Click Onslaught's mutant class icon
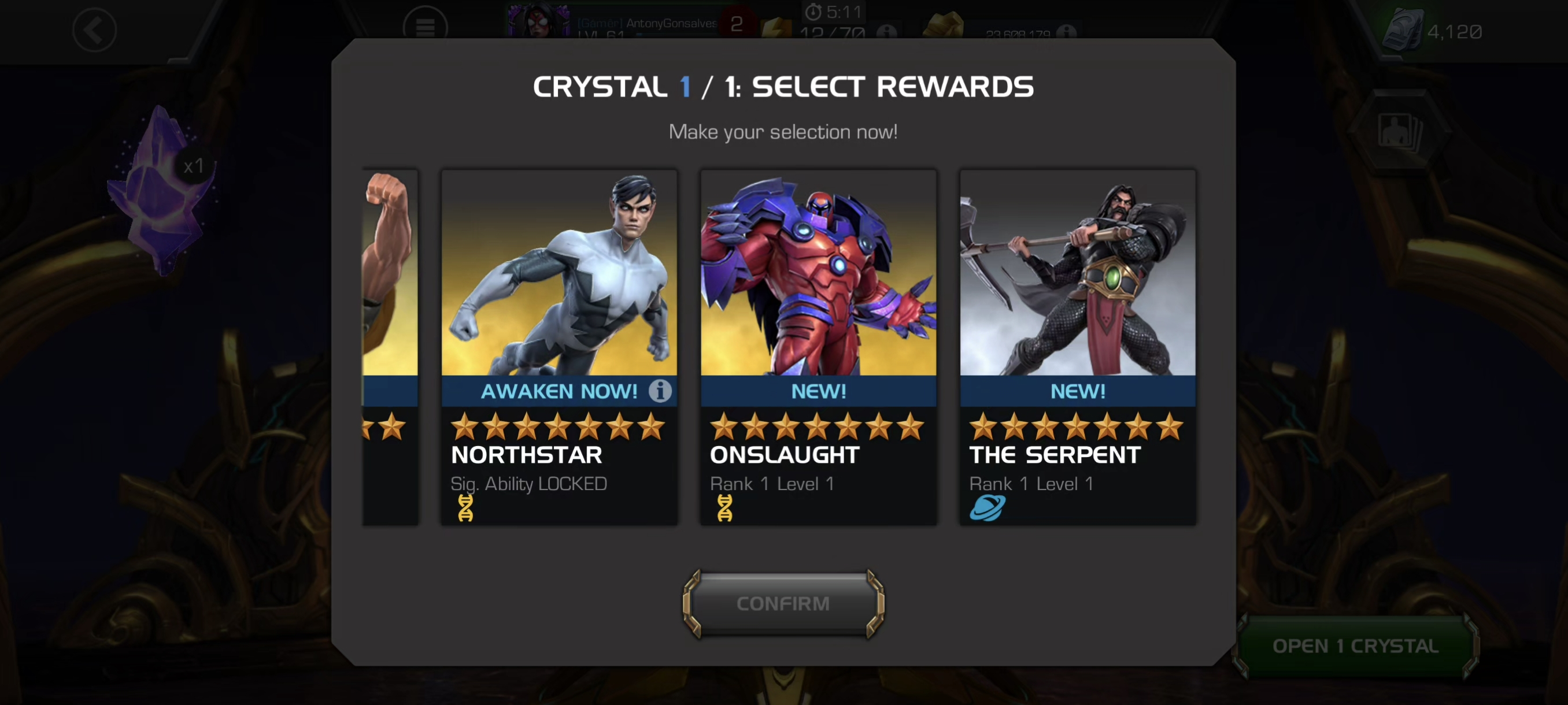The width and height of the screenshot is (1568, 705). [724, 508]
